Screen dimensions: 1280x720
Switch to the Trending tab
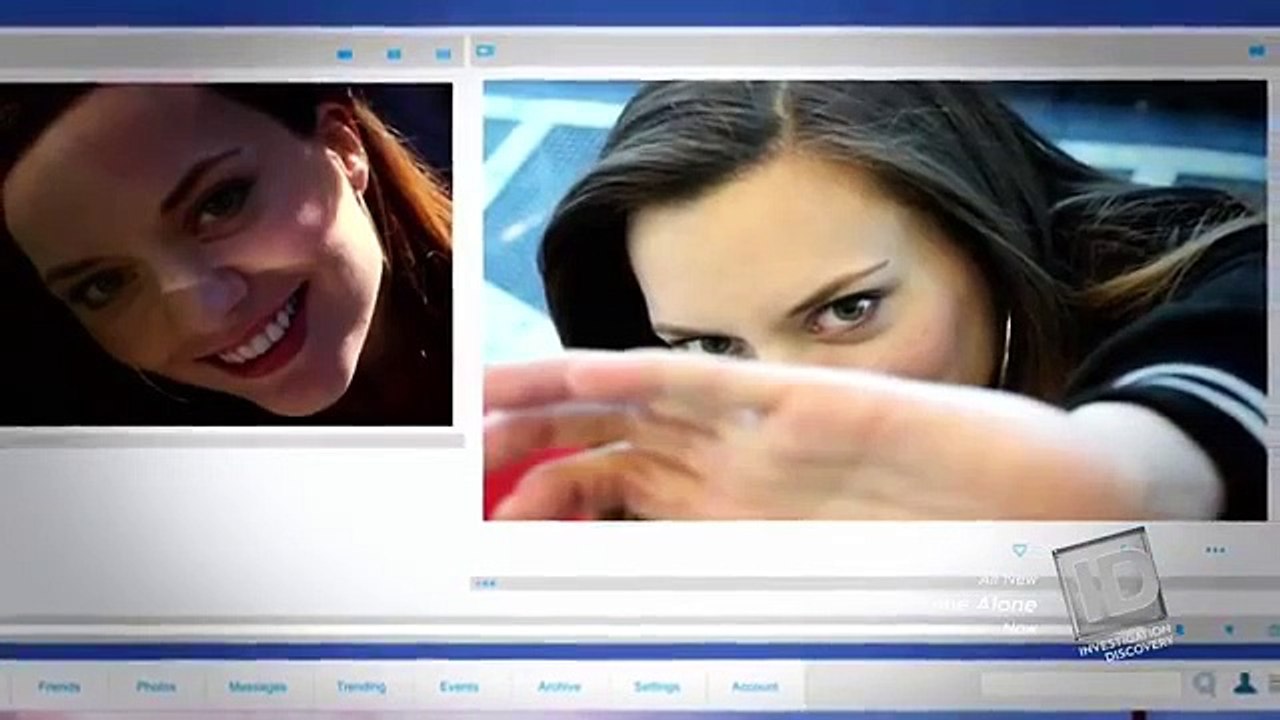click(361, 687)
